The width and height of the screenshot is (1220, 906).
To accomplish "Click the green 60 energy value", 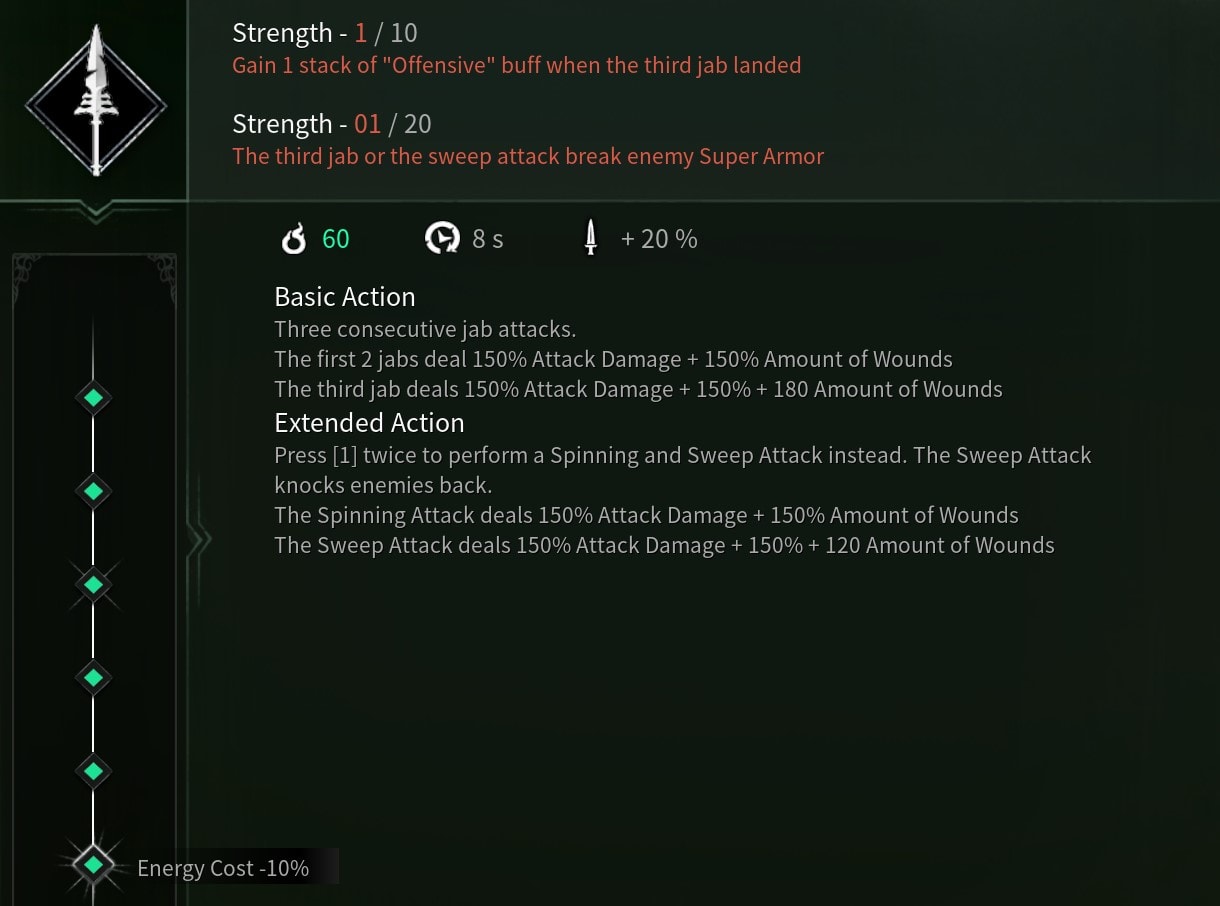I will click(x=336, y=239).
